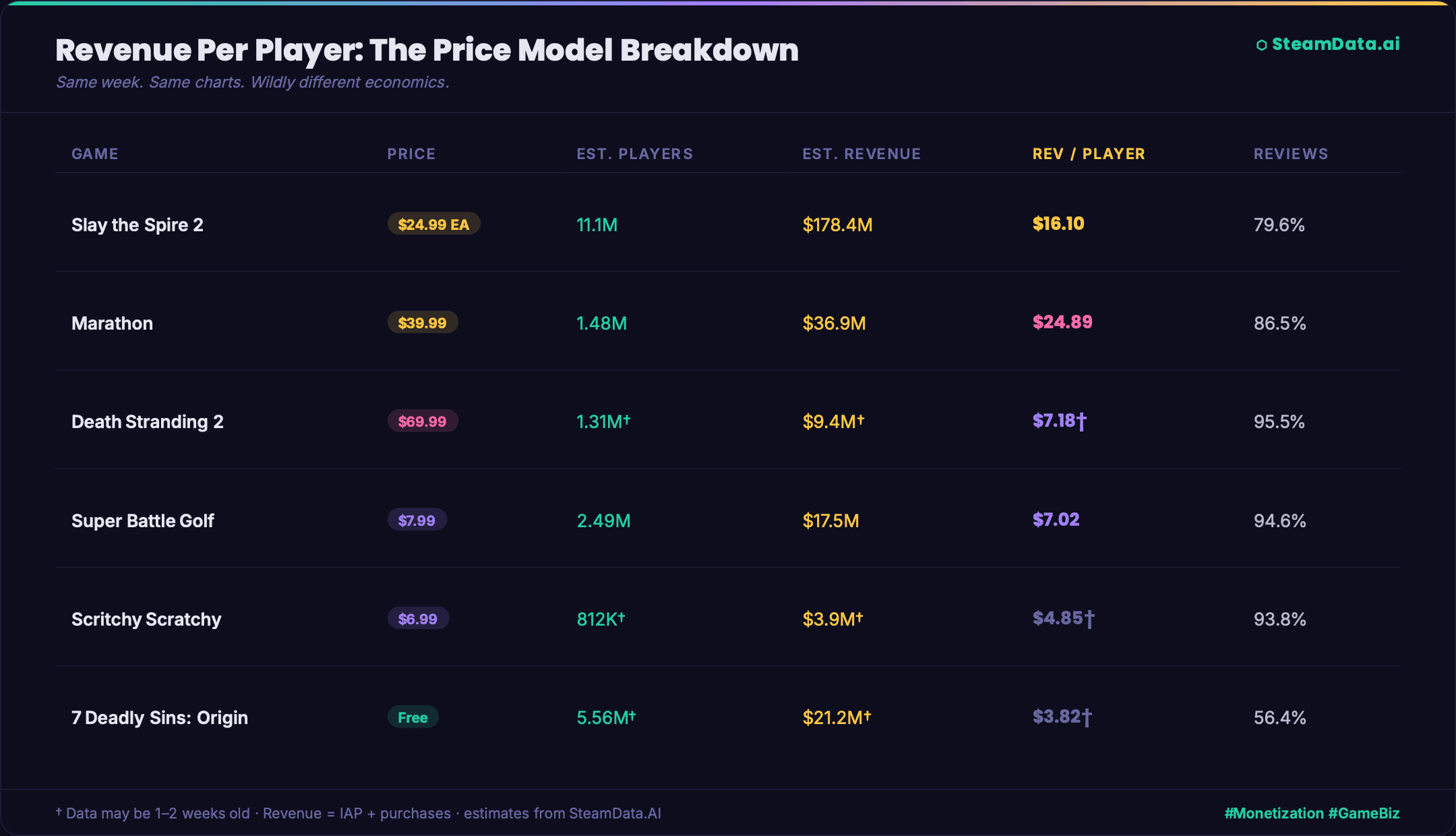Click the pink $69.99 price badge

click(x=422, y=421)
